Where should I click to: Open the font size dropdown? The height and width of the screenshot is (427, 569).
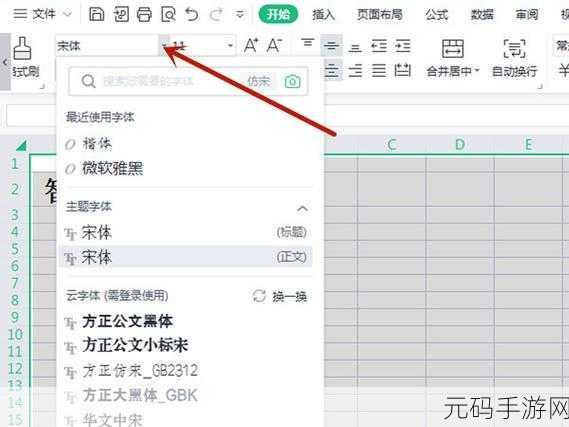click(230, 46)
